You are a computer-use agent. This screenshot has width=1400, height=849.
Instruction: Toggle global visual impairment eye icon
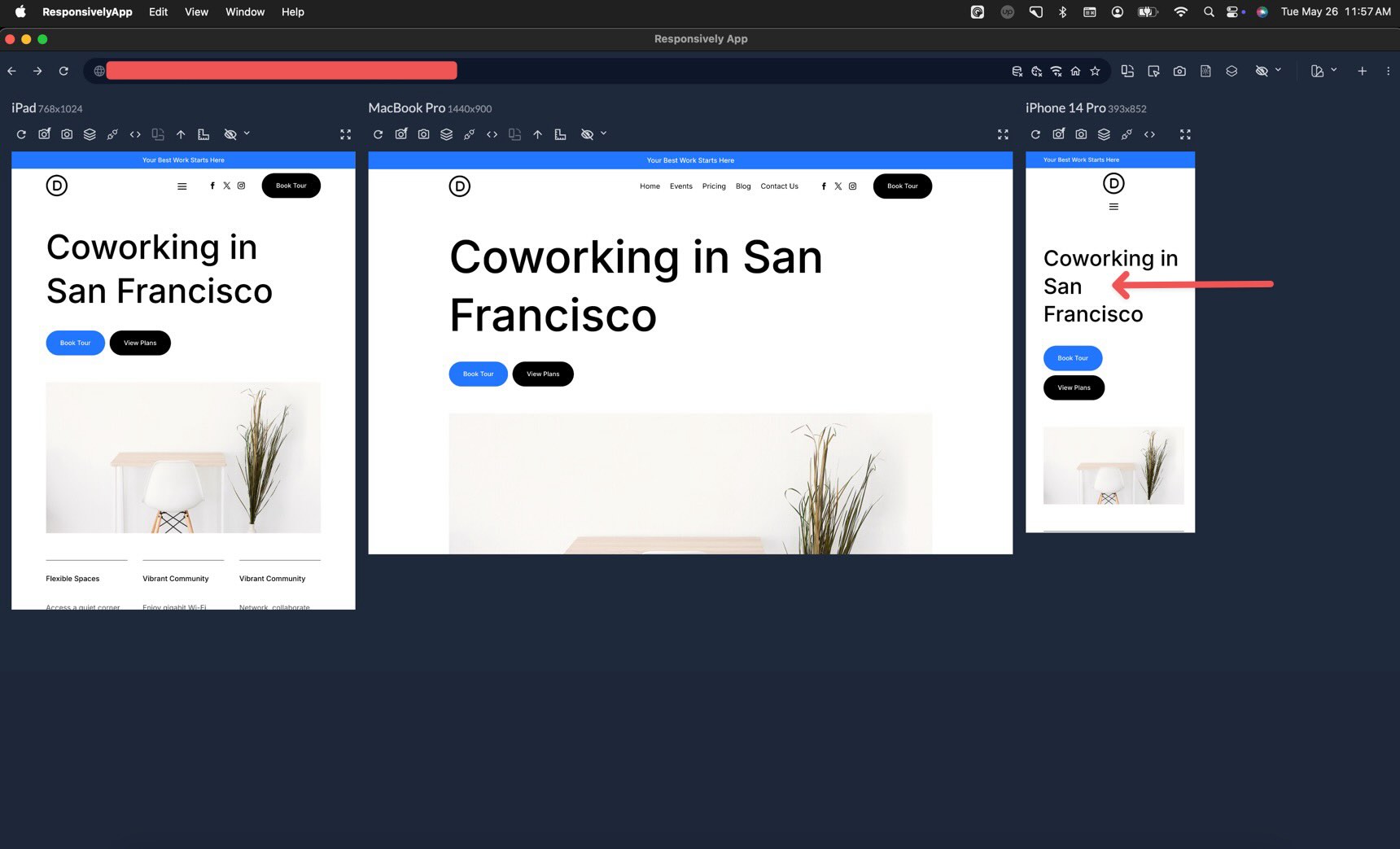1262,71
